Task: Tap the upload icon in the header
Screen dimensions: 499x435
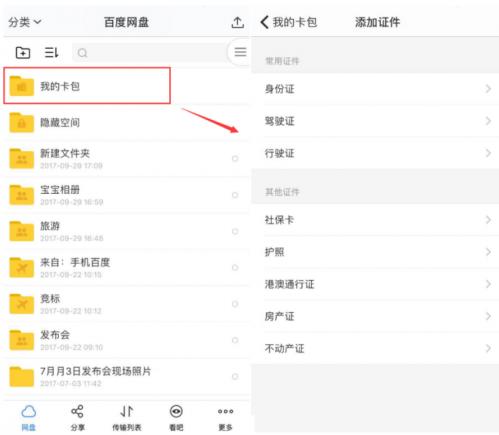Action: coord(237,22)
